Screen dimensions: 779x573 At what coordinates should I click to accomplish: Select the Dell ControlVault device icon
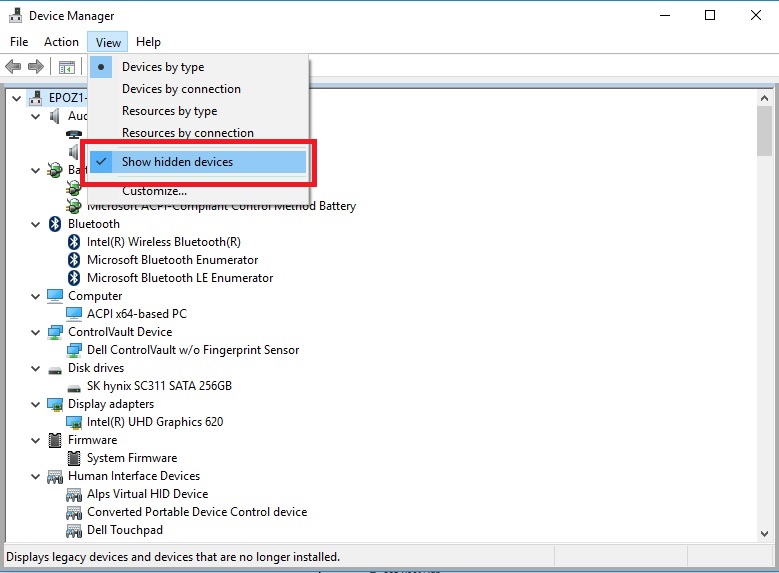click(x=74, y=350)
